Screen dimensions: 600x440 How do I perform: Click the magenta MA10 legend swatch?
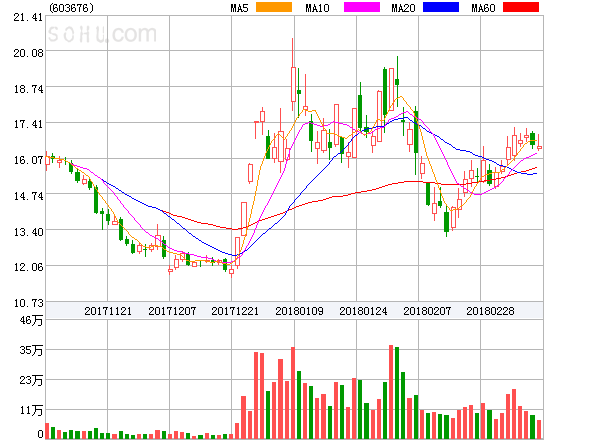(x=362, y=7)
